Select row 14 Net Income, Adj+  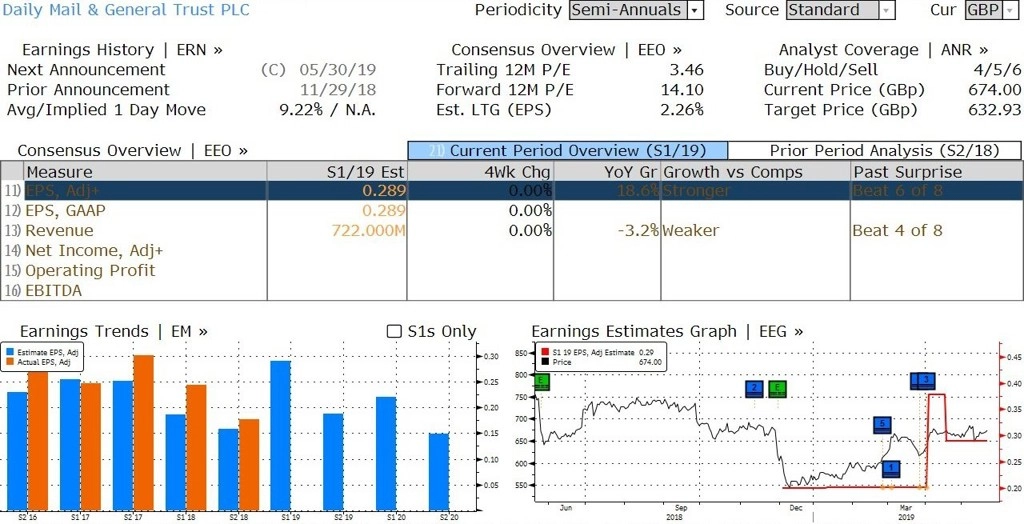pyautogui.click(x=512, y=251)
